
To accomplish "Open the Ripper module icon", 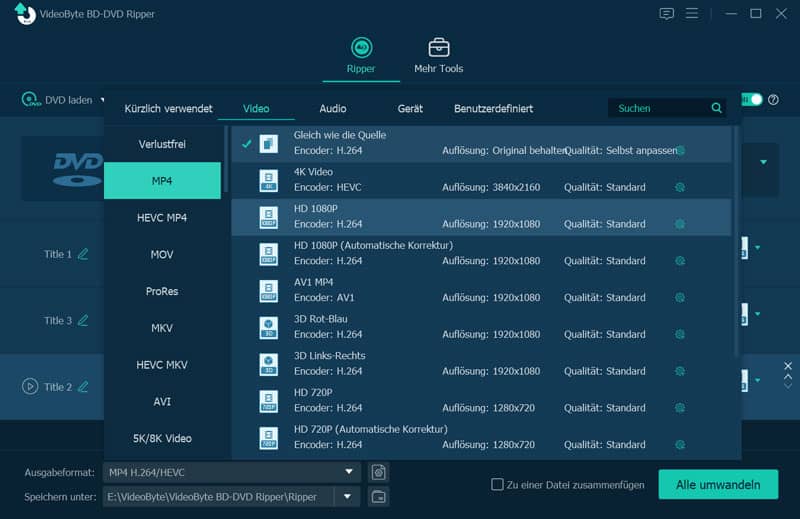I will click(361, 48).
